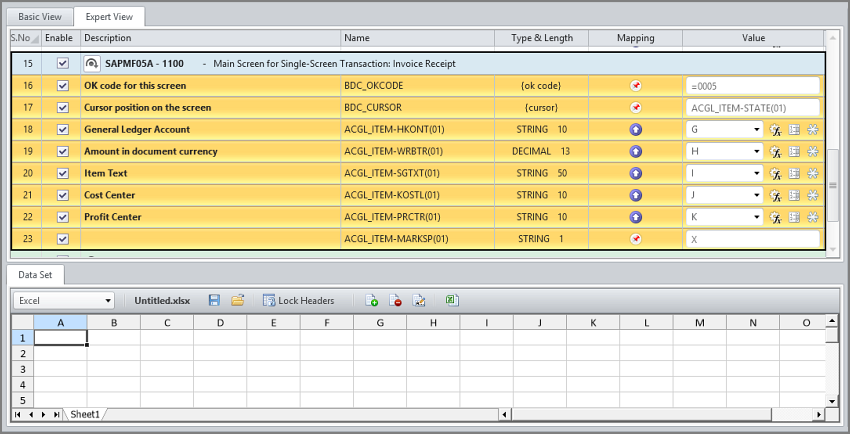Disable the General Ledger Account checkbox
This screenshot has width=850, height=434.
tap(63, 130)
